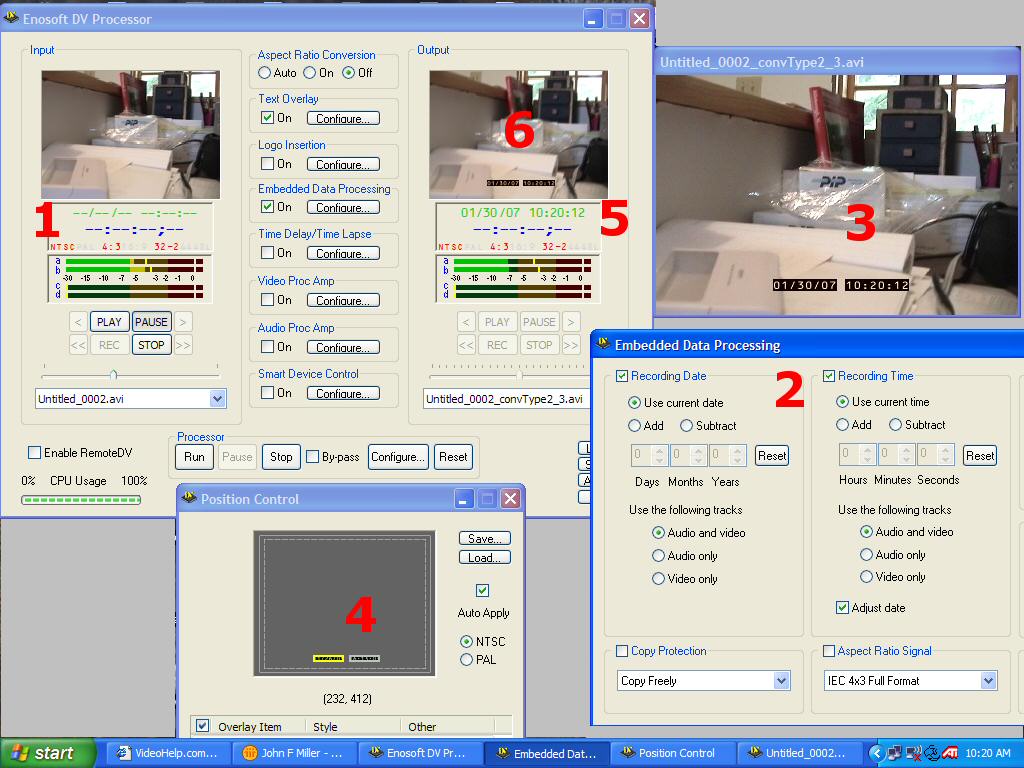1024x768 pixels.
Task: Toggle Processor By-pass checkbox
Action: click(x=312, y=456)
